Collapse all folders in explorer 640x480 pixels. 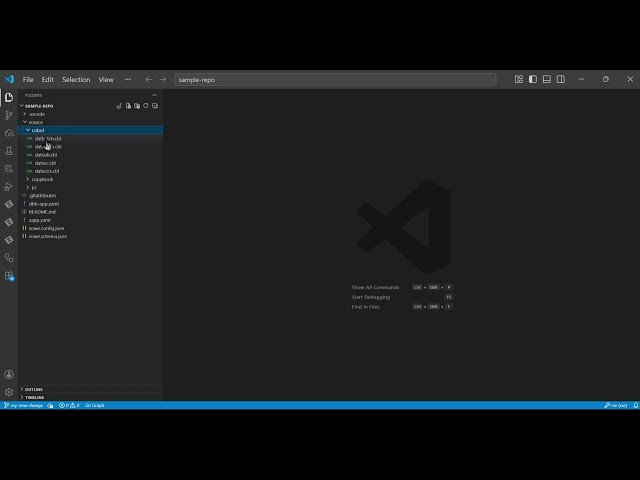(155, 106)
